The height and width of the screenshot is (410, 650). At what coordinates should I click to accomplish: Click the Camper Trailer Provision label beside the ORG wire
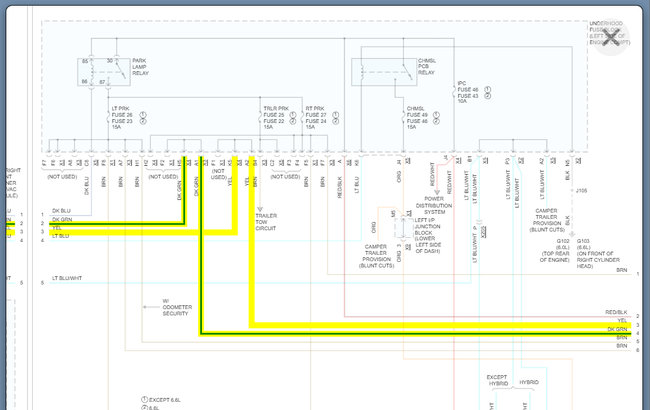376,256
